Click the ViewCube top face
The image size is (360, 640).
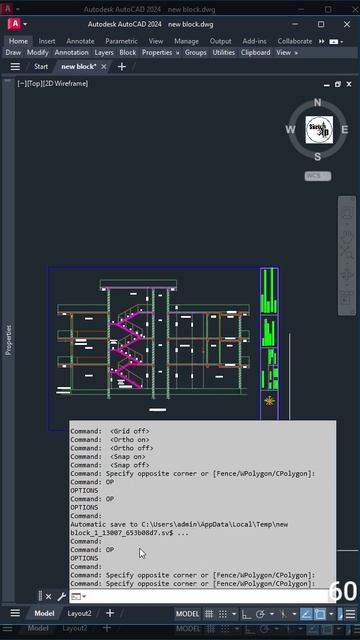pos(319,130)
